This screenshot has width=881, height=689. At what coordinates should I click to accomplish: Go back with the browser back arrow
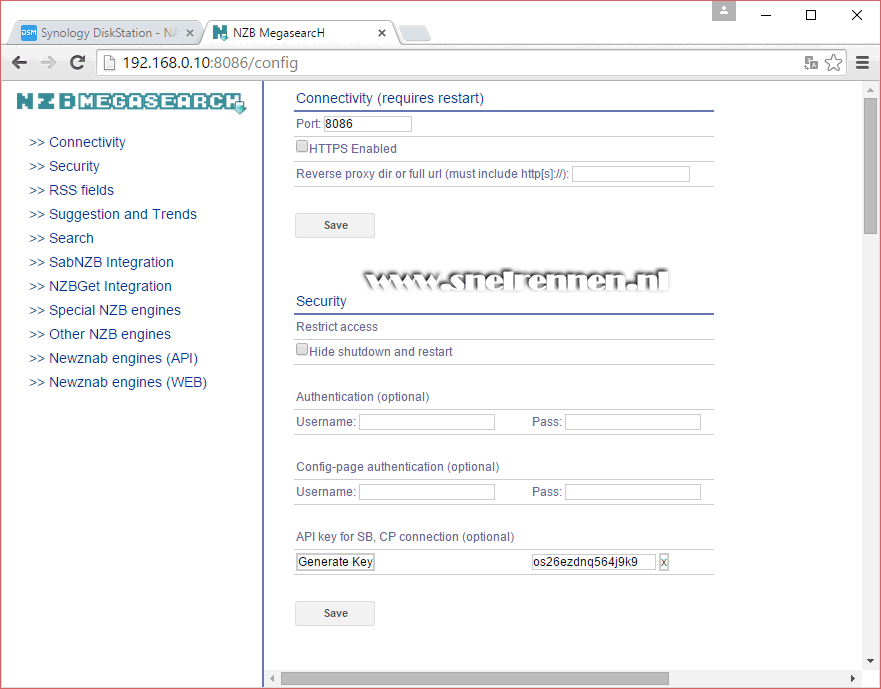[20, 62]
